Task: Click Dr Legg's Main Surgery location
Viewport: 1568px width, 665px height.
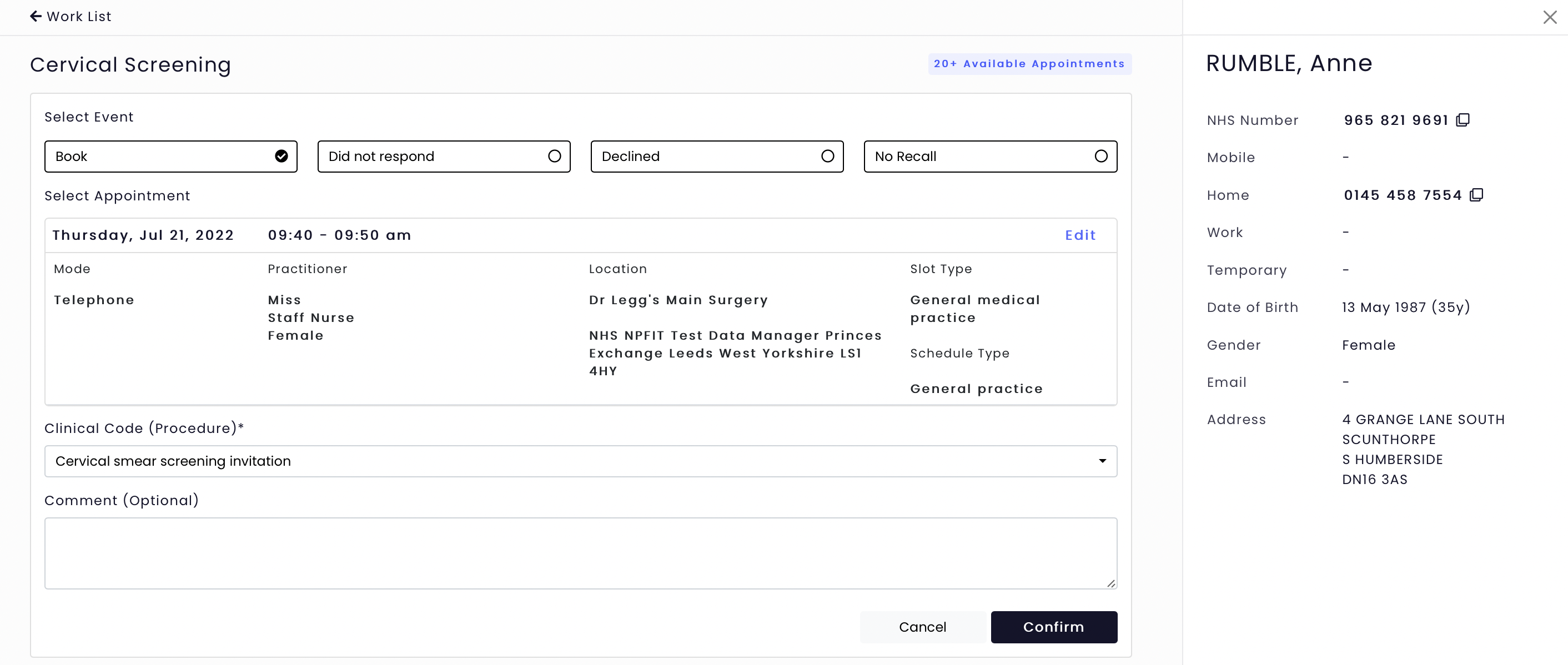Action: (x=679, y=300)
